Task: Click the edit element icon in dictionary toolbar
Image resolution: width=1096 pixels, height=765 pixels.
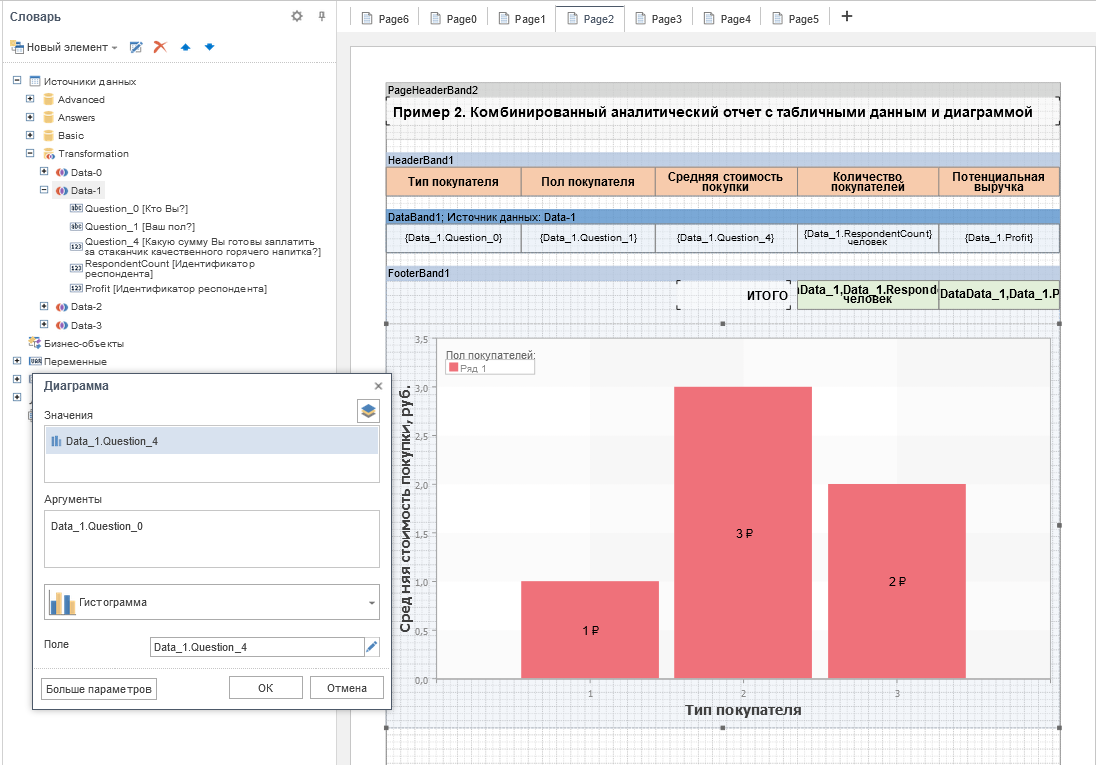Action: click(136, 47)
